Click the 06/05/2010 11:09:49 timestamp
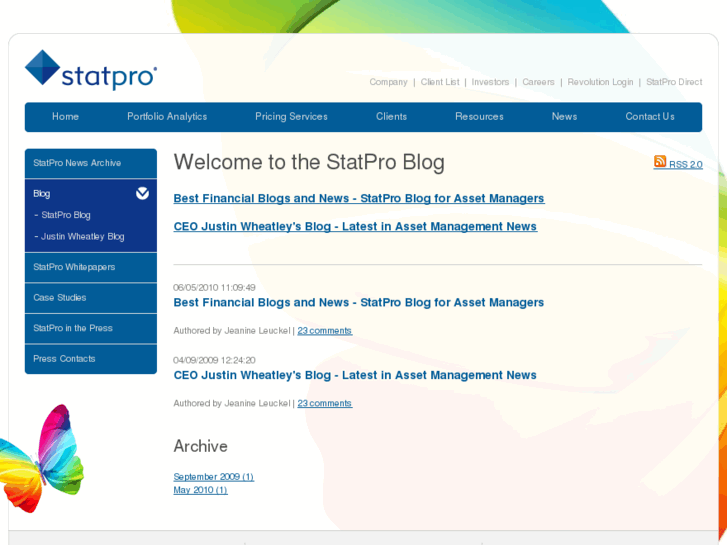This screenshot has width=727, height=545. coord(214,288)
